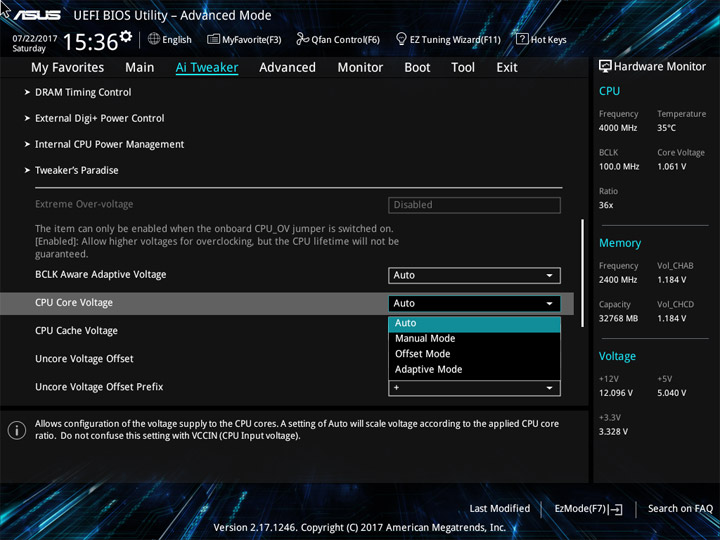Image resolution: width=720 pixels, height=540 pixels.
Task: Open Qfan Control fan icon
Action: pyautogui.click(x=302, y=39)
